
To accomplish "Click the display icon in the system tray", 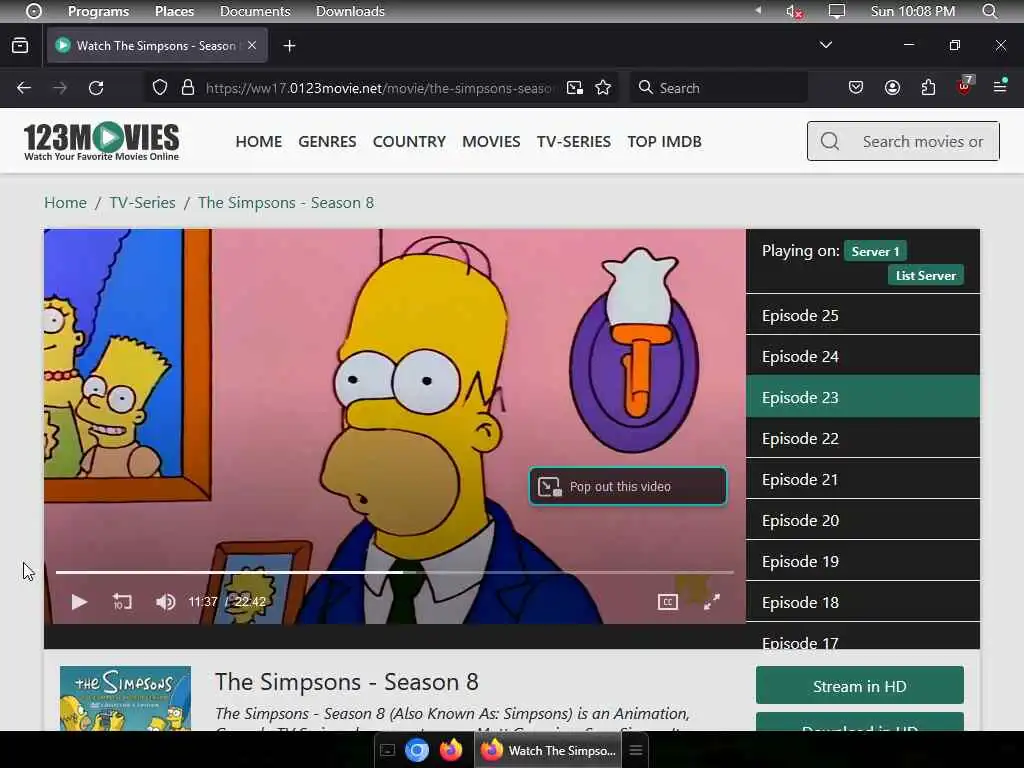I will pos(837,11).
